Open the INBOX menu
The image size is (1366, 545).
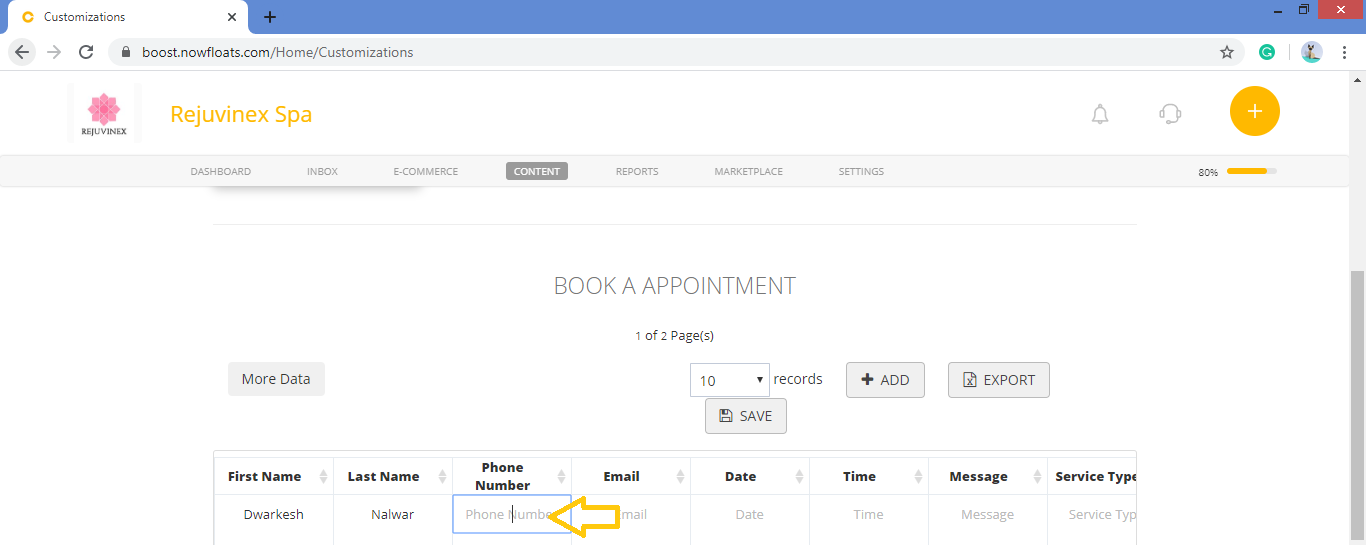(322, 171)
